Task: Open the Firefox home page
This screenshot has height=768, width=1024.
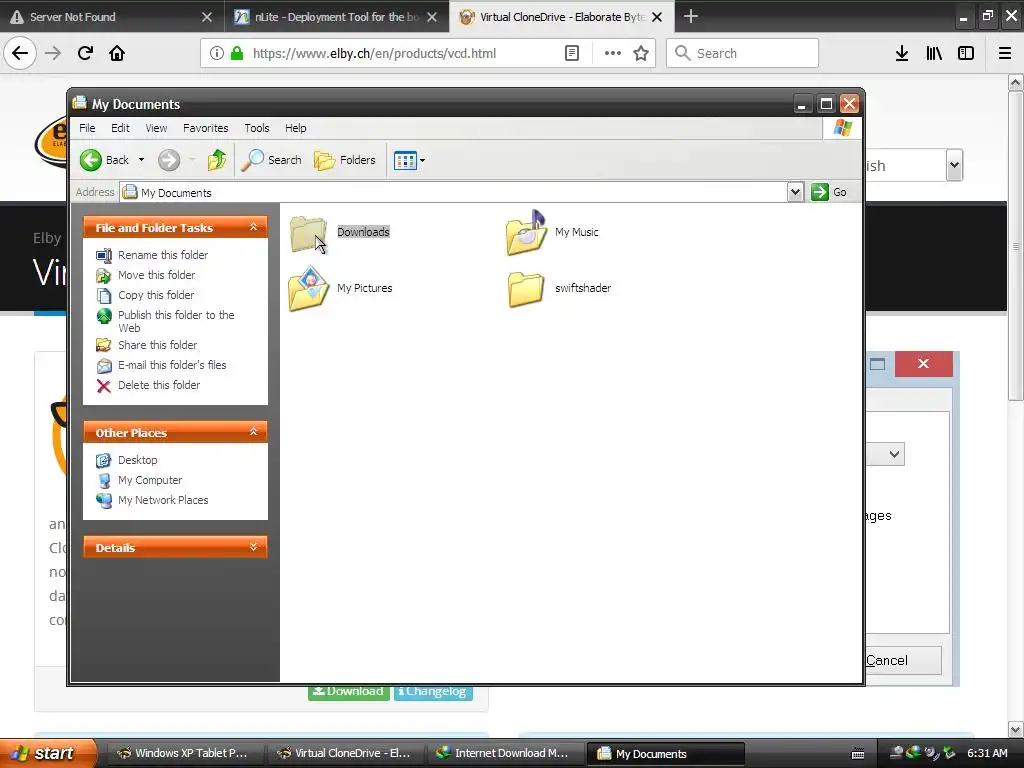Action: (x=117, y=53)
